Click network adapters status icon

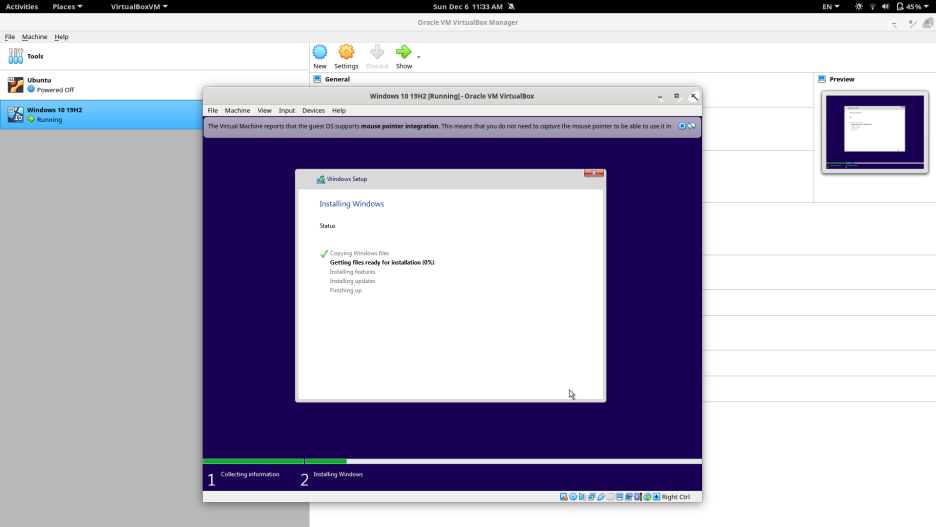592,497
